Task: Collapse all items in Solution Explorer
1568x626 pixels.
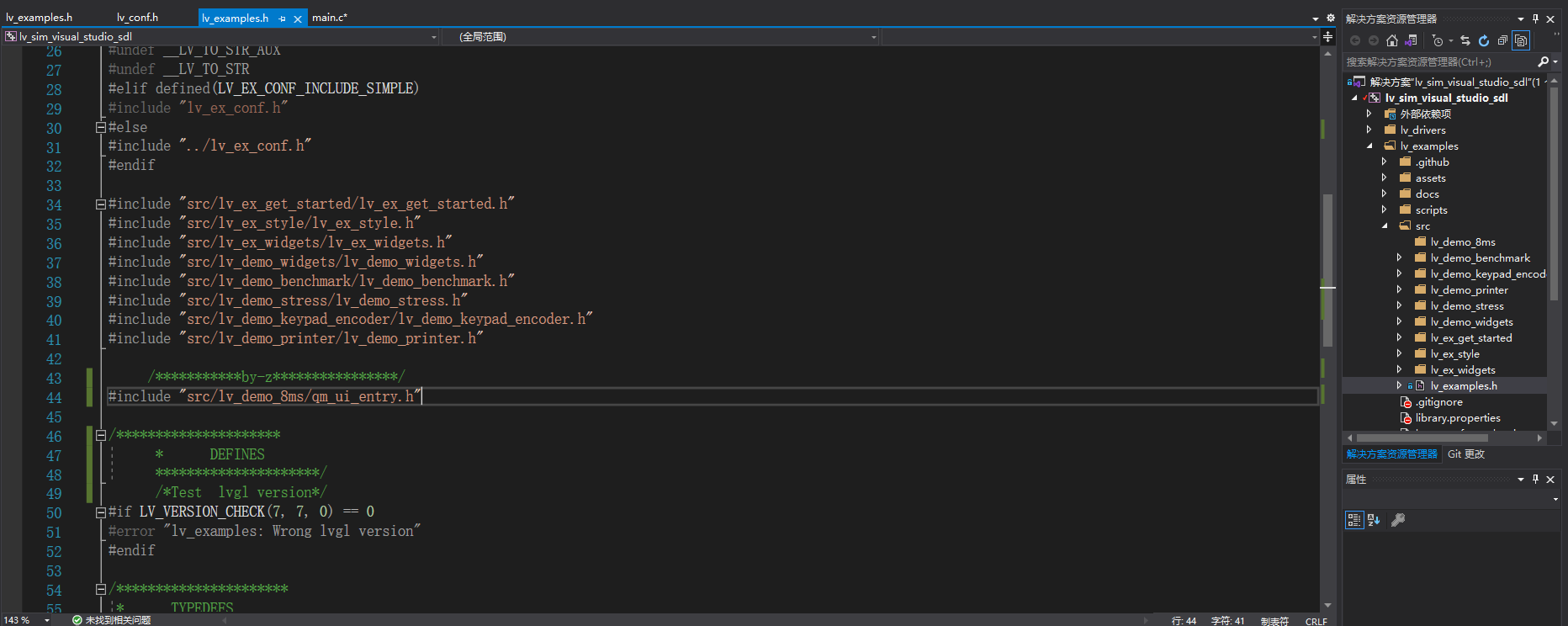Action: tap(1502, 40)
